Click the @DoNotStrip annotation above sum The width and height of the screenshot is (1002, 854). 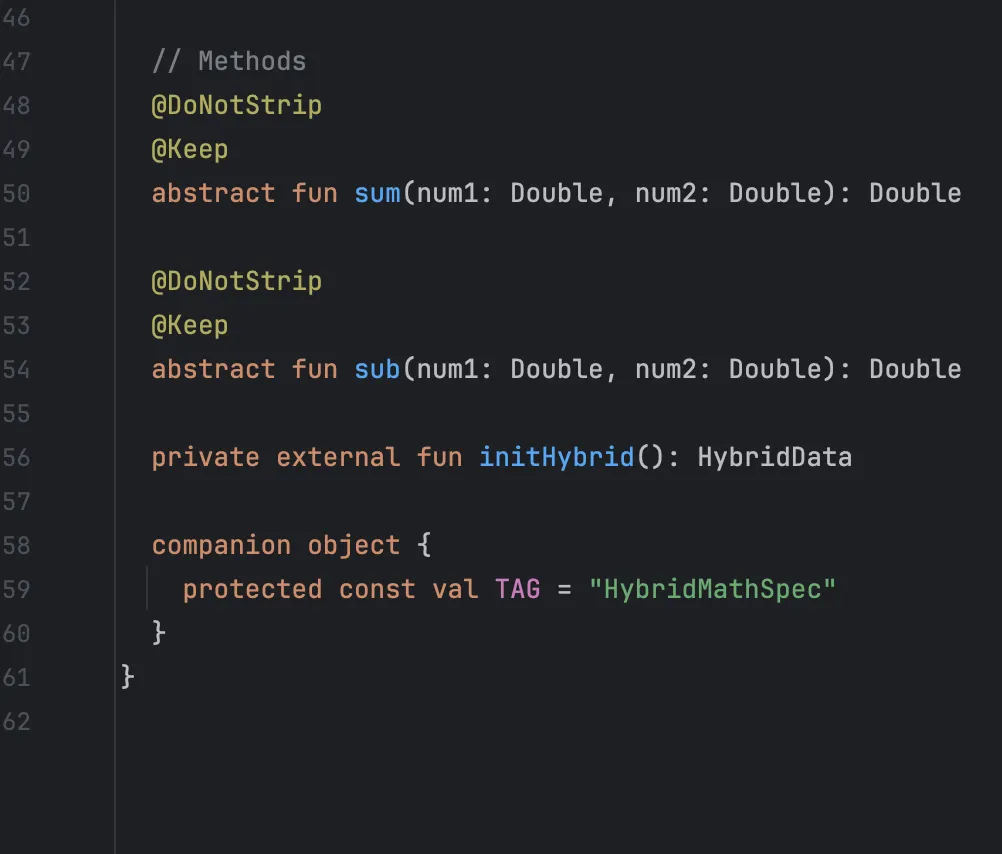[x=236, y=105]
